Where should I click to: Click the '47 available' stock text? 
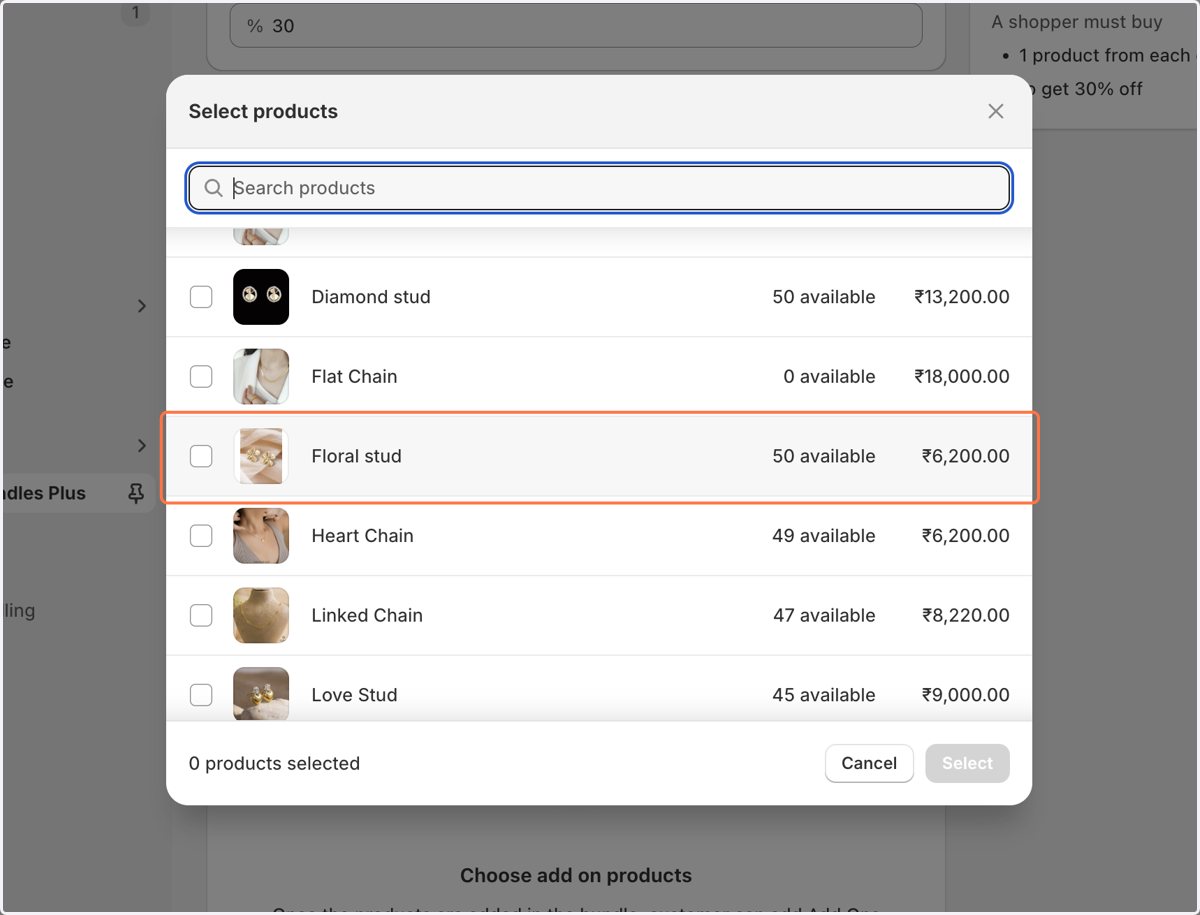click(824, 615)
